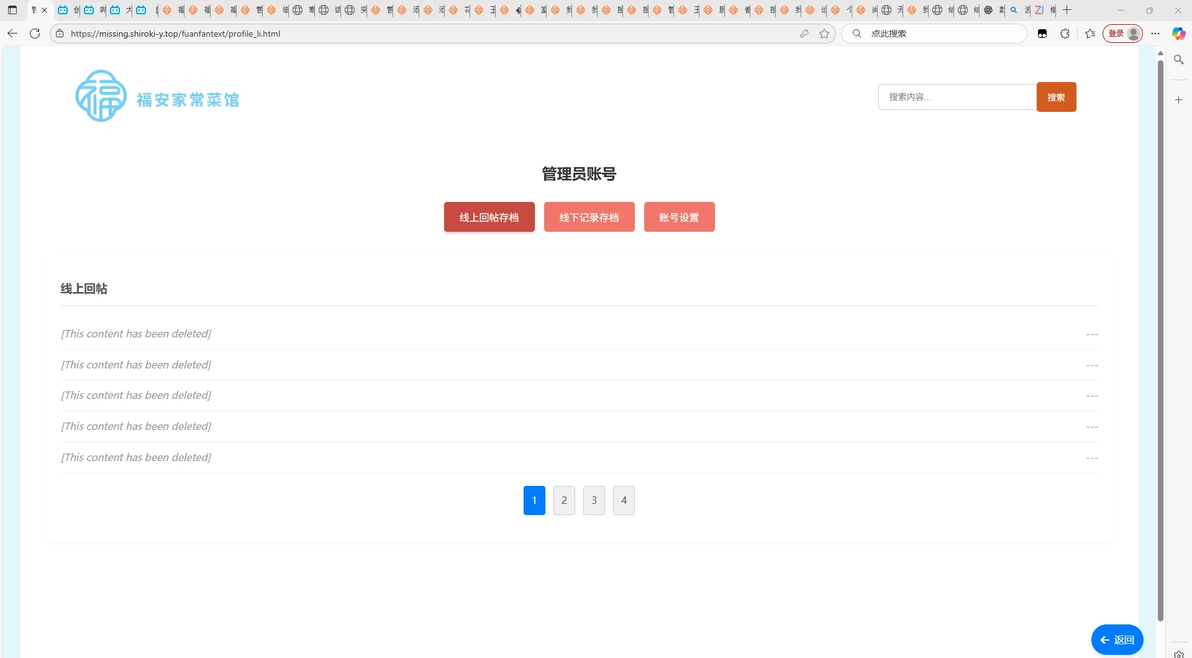Select the 线上回帖存档 tab

click(489, 217)
